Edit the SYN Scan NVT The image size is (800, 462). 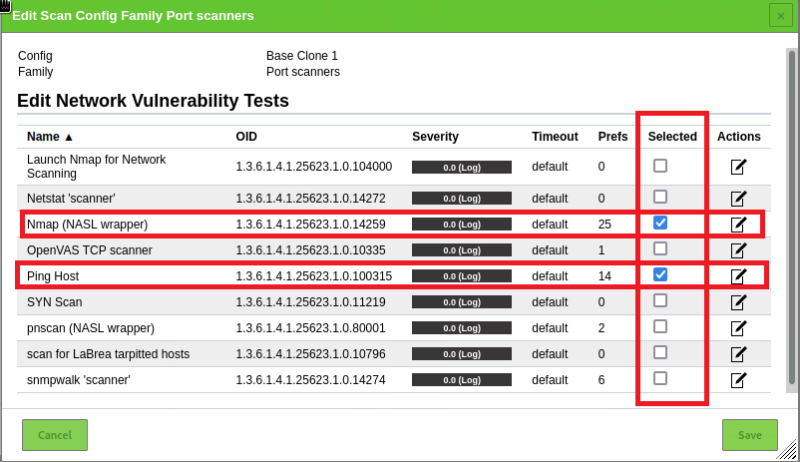pos(738,302)
